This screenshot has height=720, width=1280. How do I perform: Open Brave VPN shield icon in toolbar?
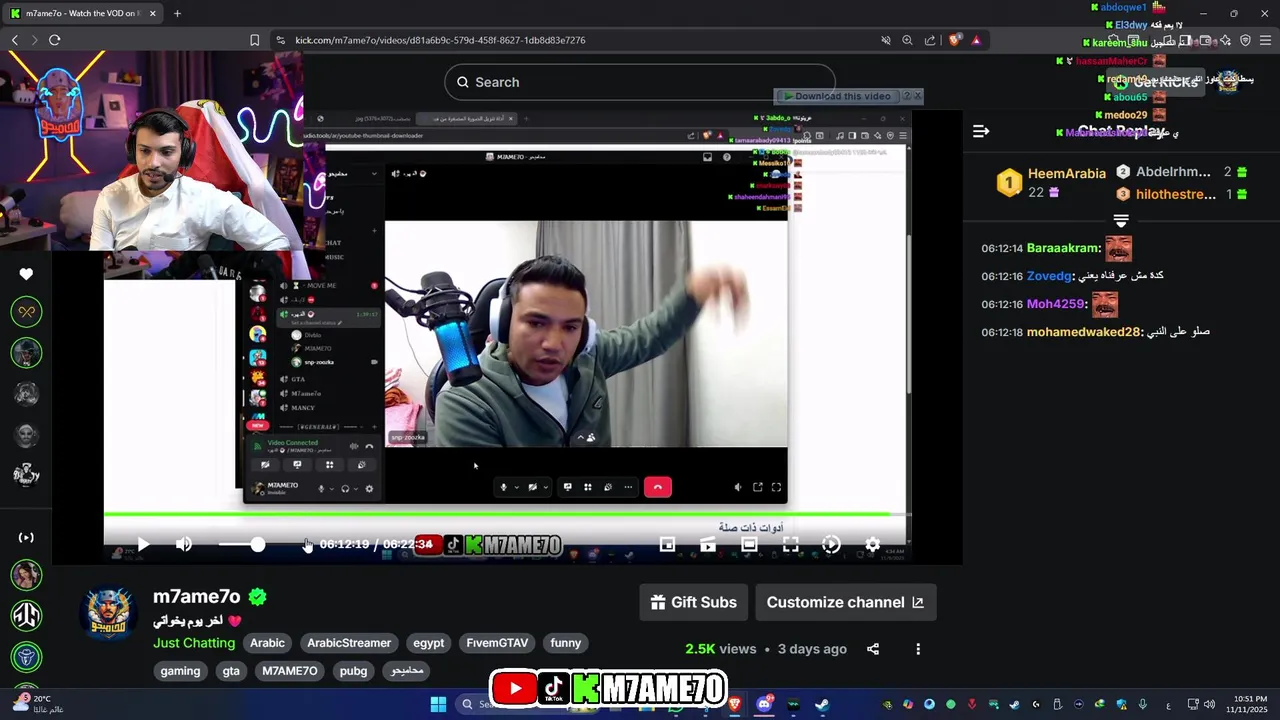(1245, 40)
